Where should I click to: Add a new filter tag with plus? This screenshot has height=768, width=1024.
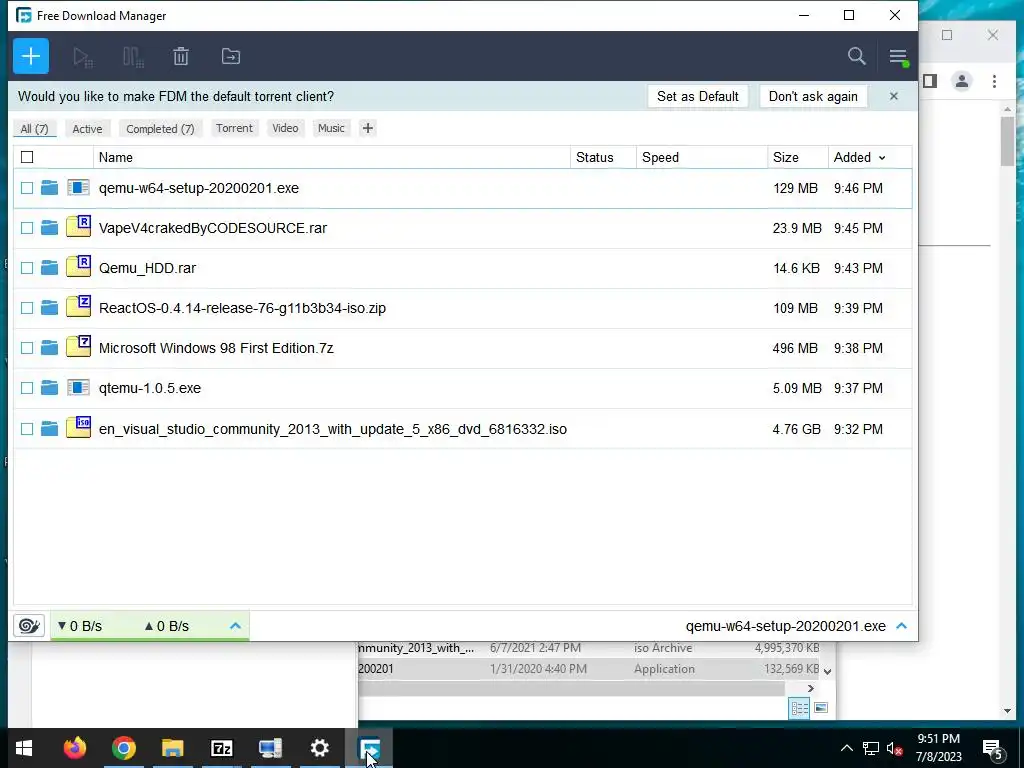tap(368, 128)
